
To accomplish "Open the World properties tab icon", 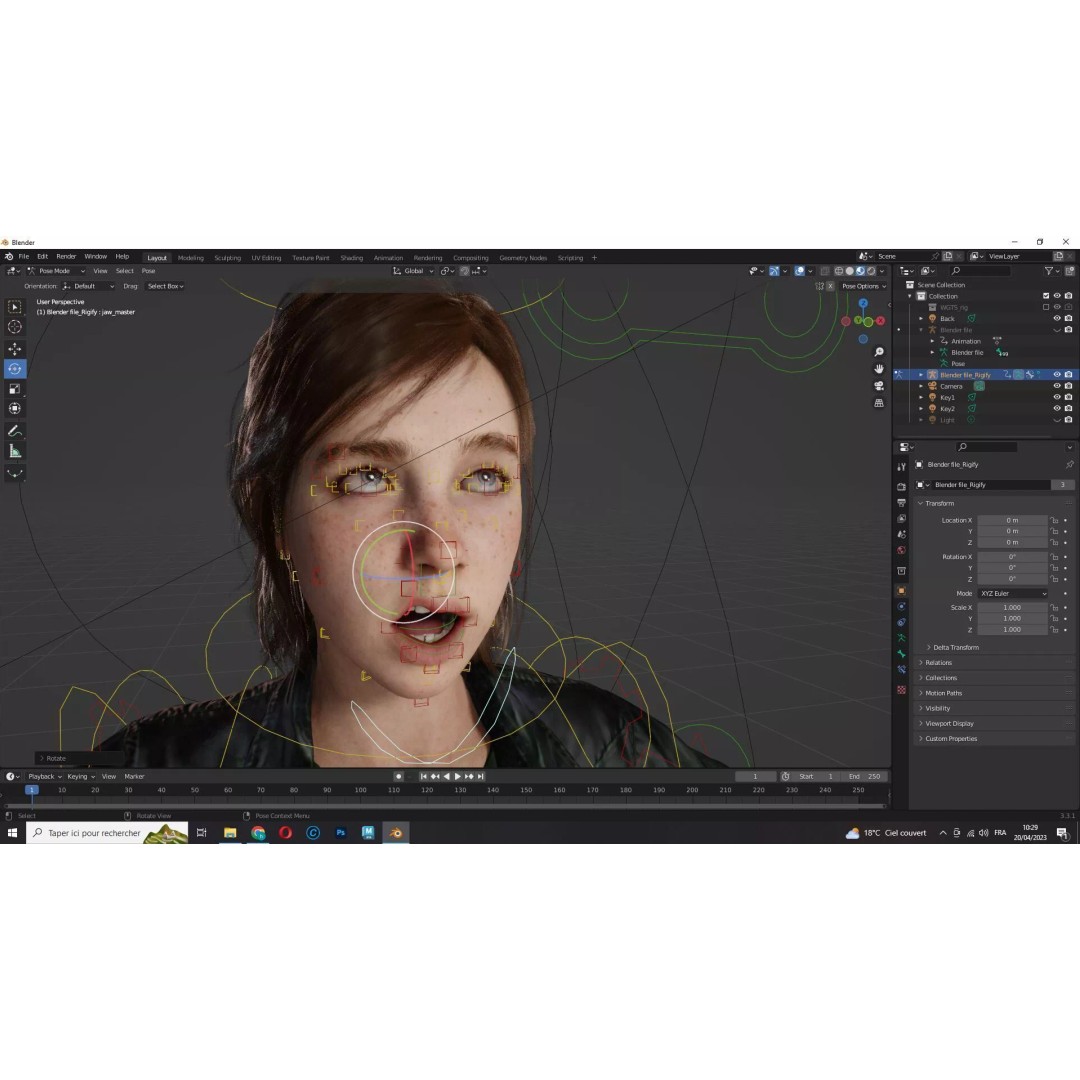I will click(x=901, y=550).
